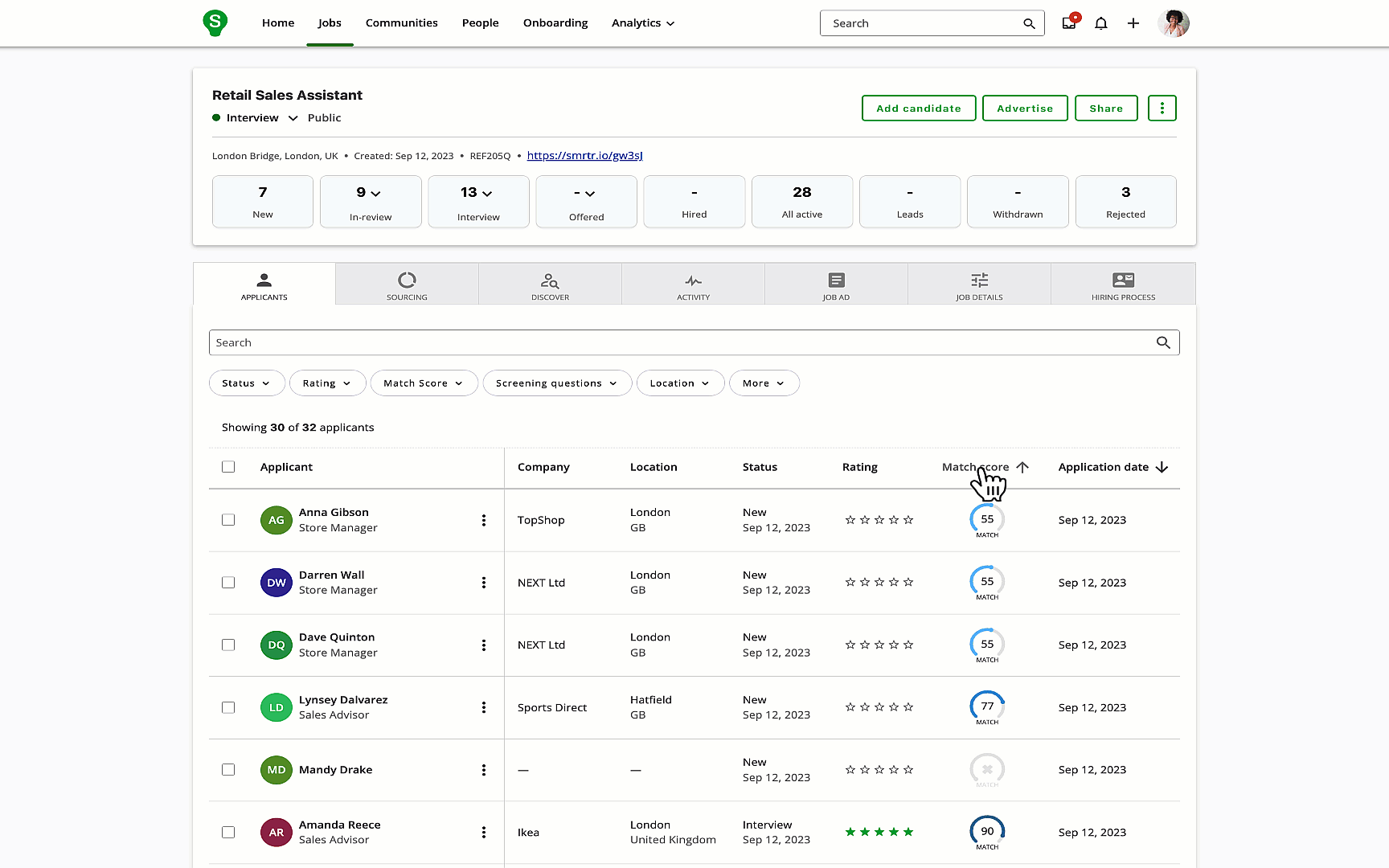Click the applicant search magnifier icon
Viewport: 1389px width, 868px height.
point(1163,342)
